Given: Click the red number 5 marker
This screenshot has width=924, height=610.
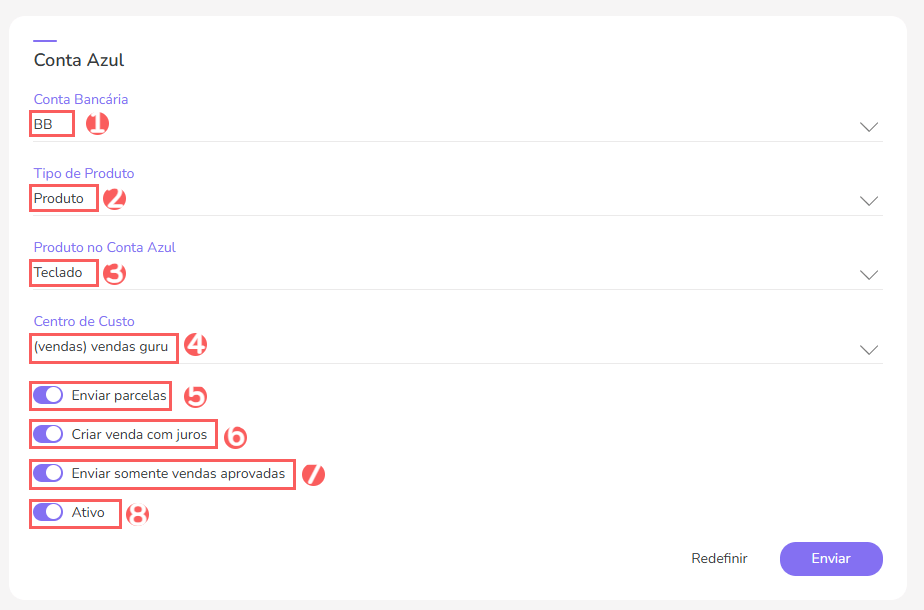Looking at the screenshot, I should pyautogui.click(x=194, y=397).
